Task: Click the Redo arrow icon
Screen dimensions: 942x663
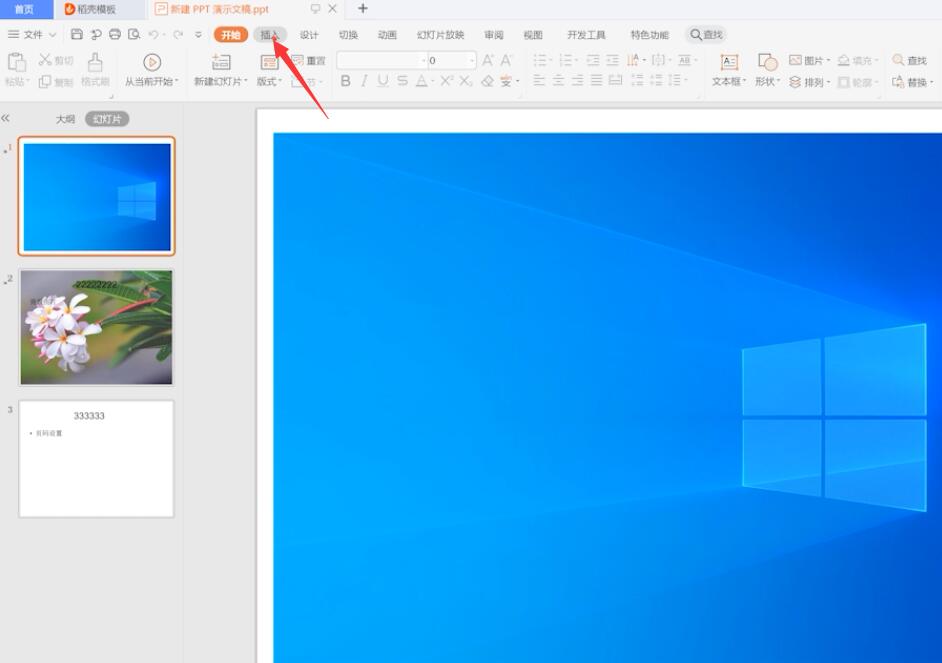Action: [178, 35]
